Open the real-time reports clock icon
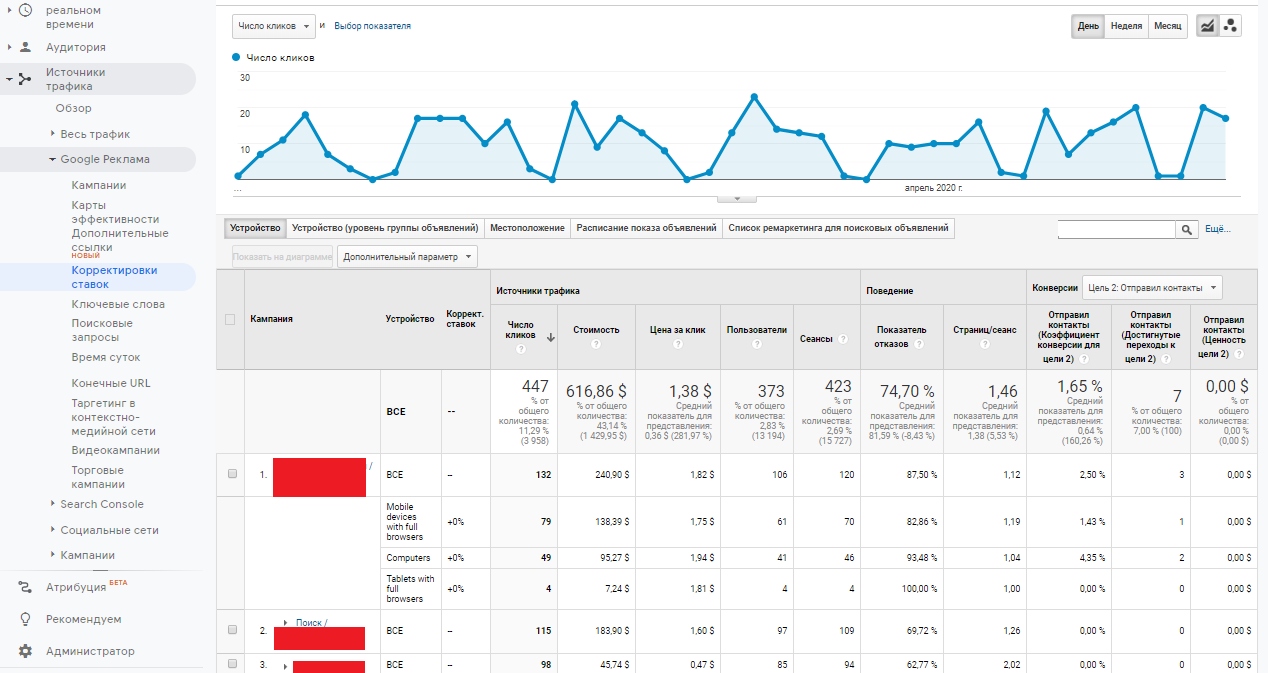1268x673 pixels. point(25,10)
